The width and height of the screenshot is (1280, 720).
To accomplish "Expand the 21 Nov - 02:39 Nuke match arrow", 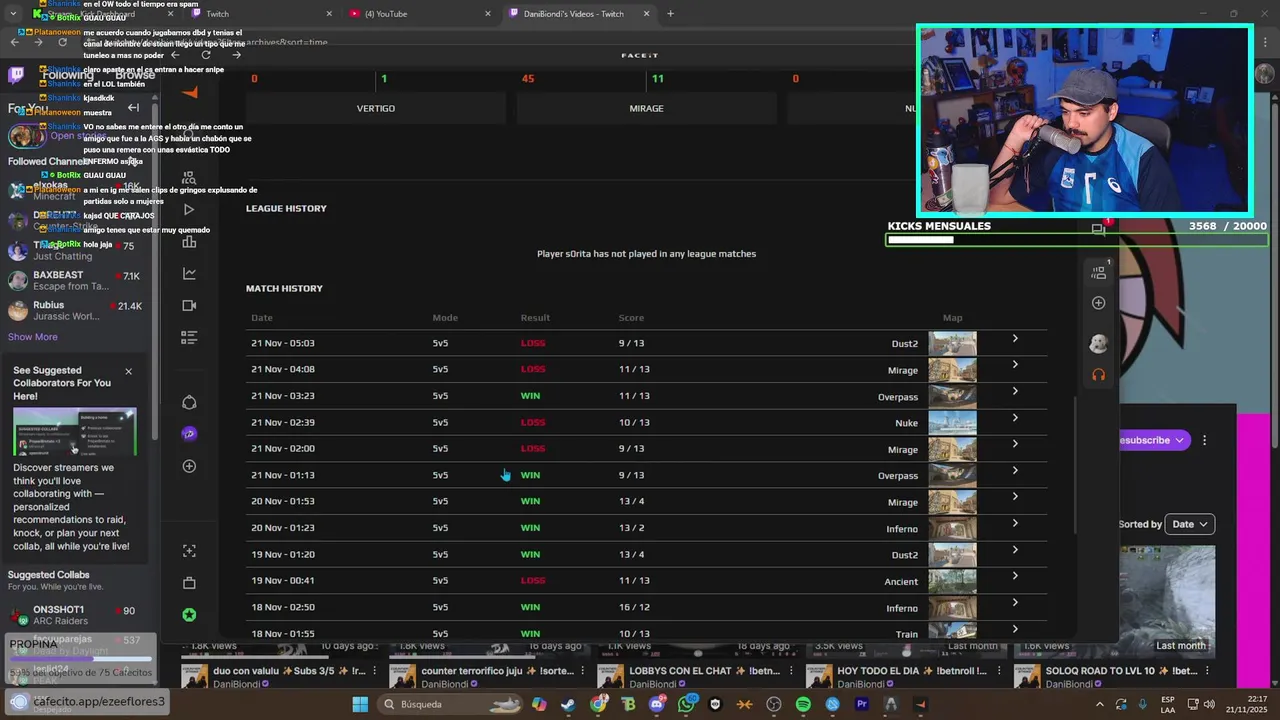I will click(1015, 418).
